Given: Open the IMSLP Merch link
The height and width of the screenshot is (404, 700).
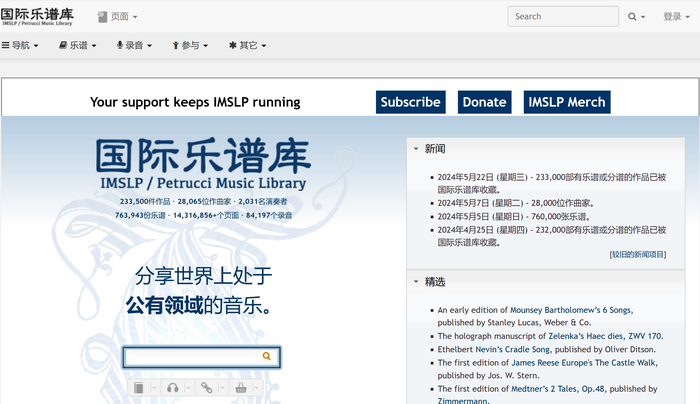Looking at the screenshot, I should pyautogui.click(x=566, y=102).
